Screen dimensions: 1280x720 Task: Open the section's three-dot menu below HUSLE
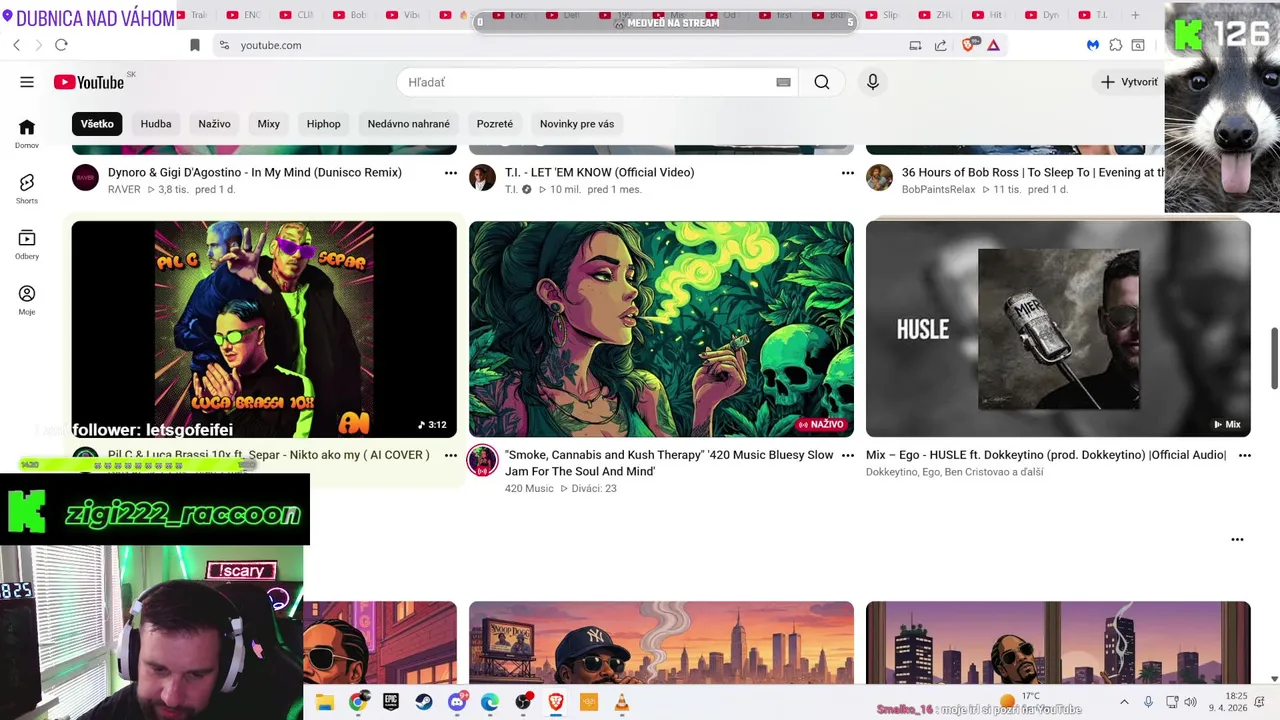1237,539
